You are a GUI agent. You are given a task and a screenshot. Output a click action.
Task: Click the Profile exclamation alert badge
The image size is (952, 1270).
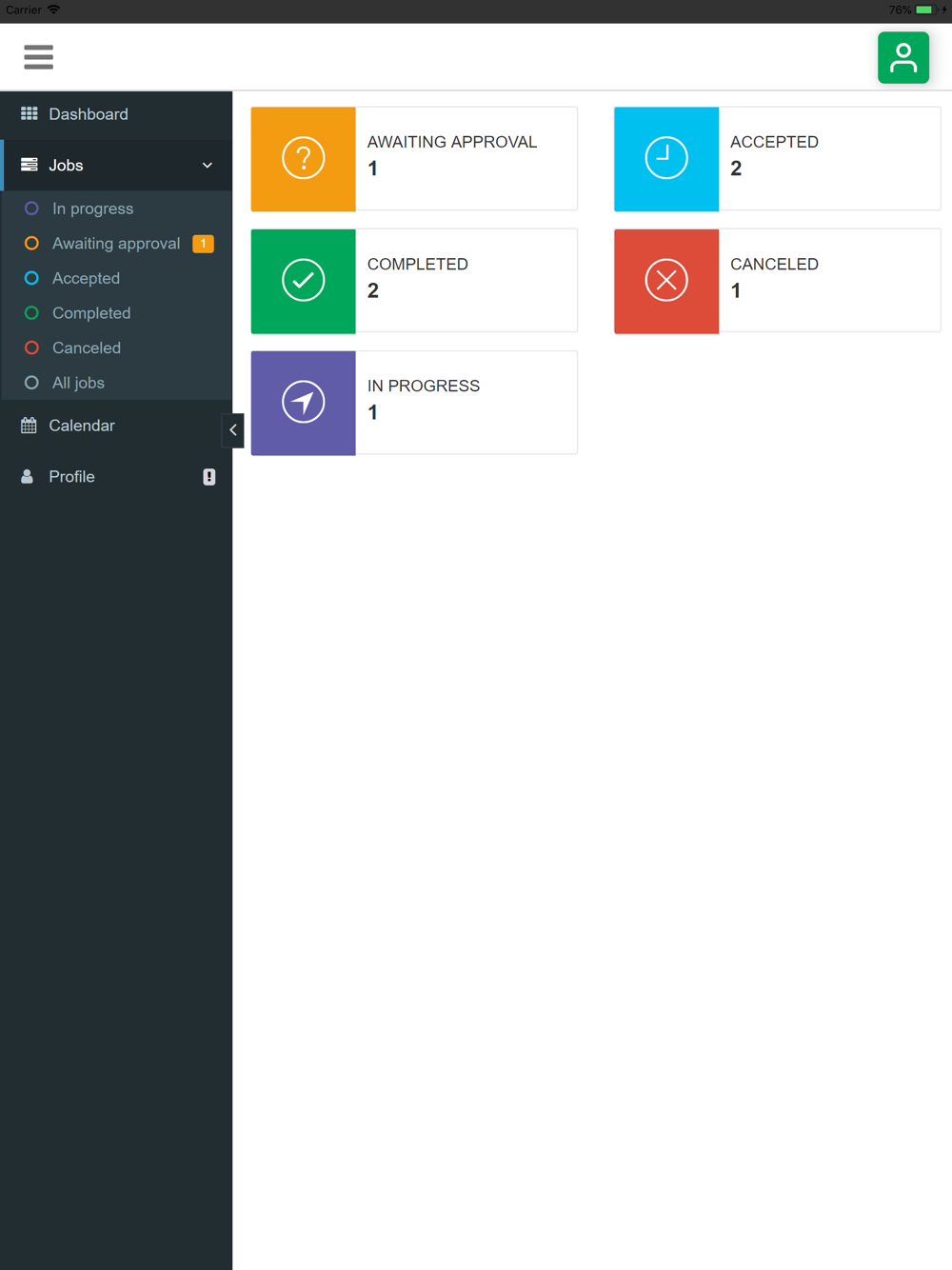(209, 477)
